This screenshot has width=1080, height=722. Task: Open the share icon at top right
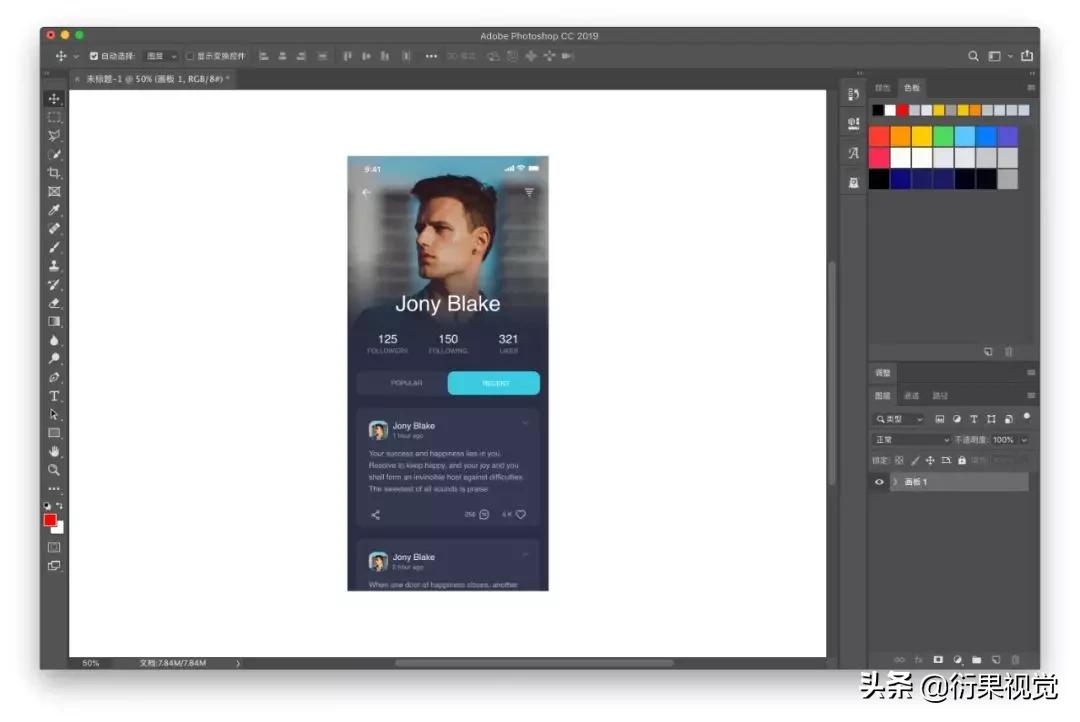[1027, 56]
